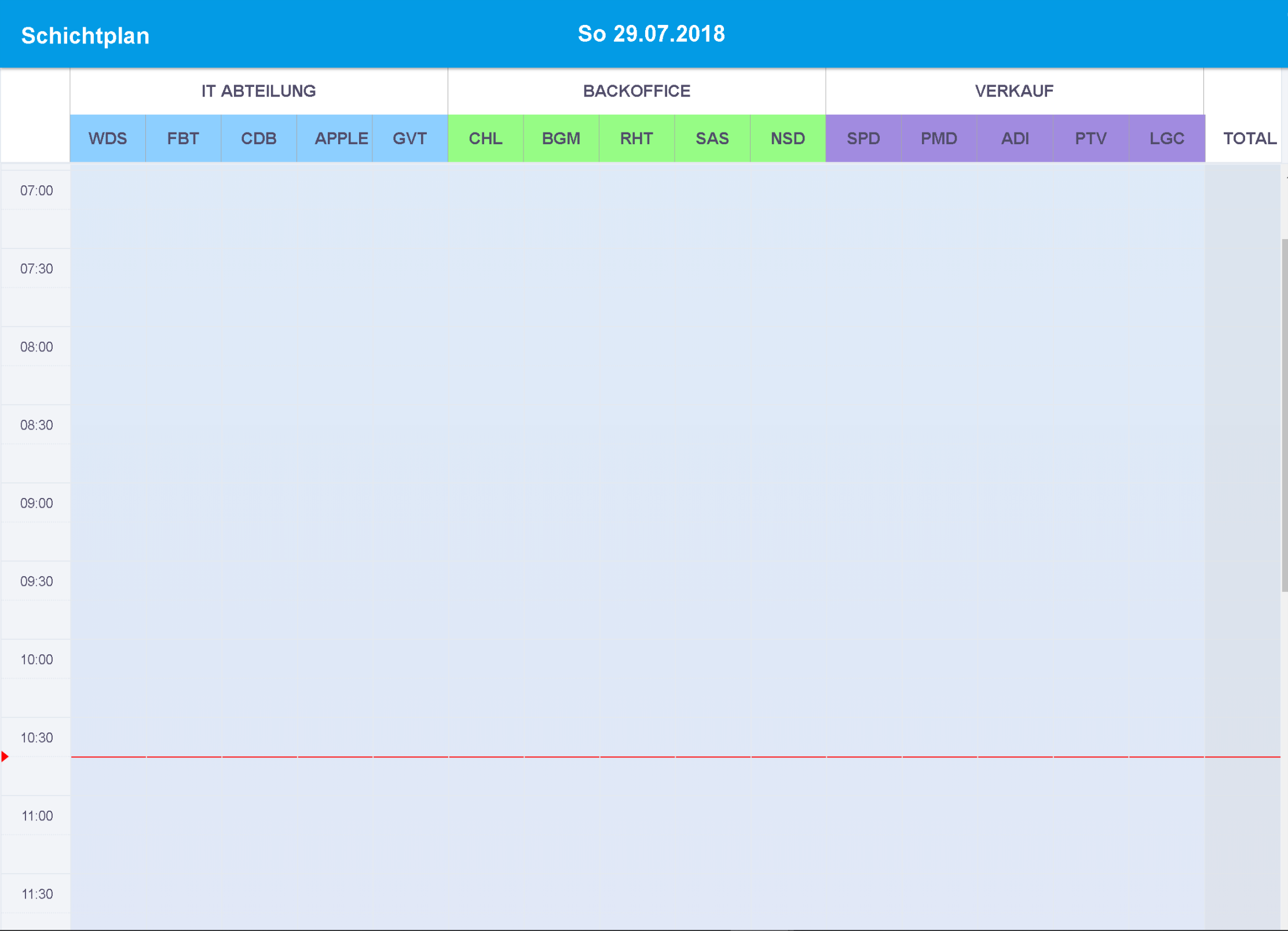Click the TOTAL column header

click(x=1249, y=138)
